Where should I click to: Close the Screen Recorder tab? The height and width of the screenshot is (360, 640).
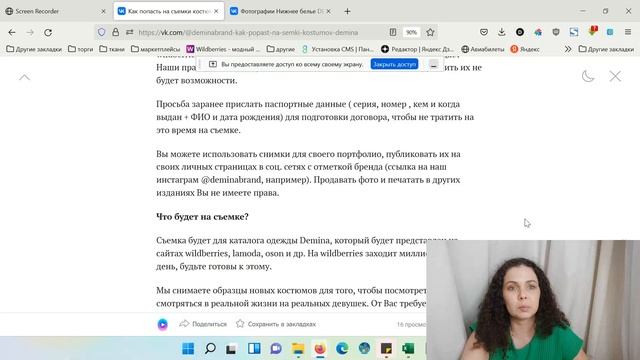103,11
